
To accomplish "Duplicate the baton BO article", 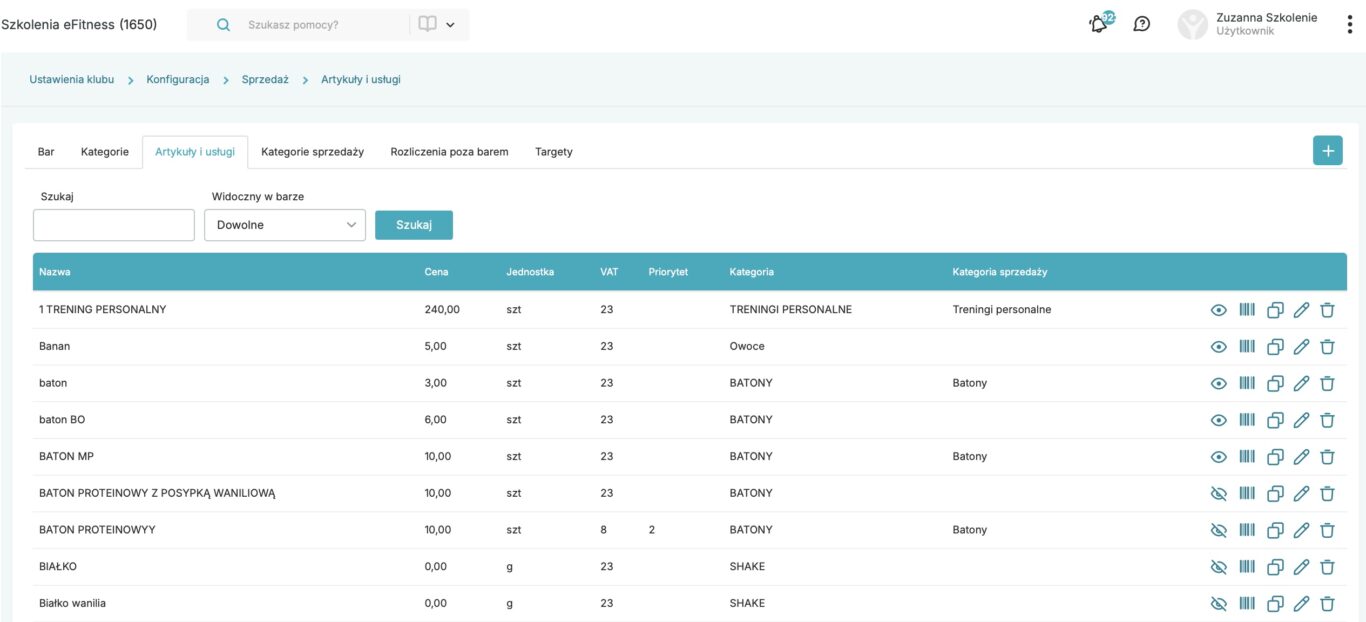I will 1275,421.
